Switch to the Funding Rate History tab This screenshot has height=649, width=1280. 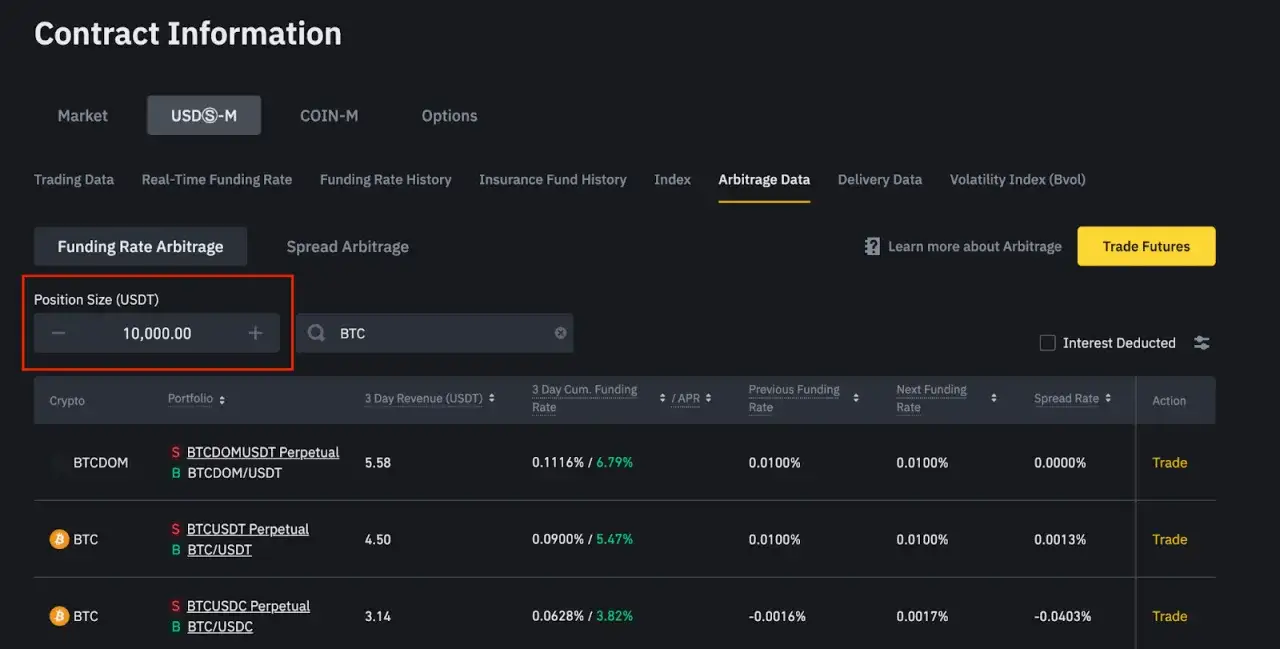coord(385,180)
